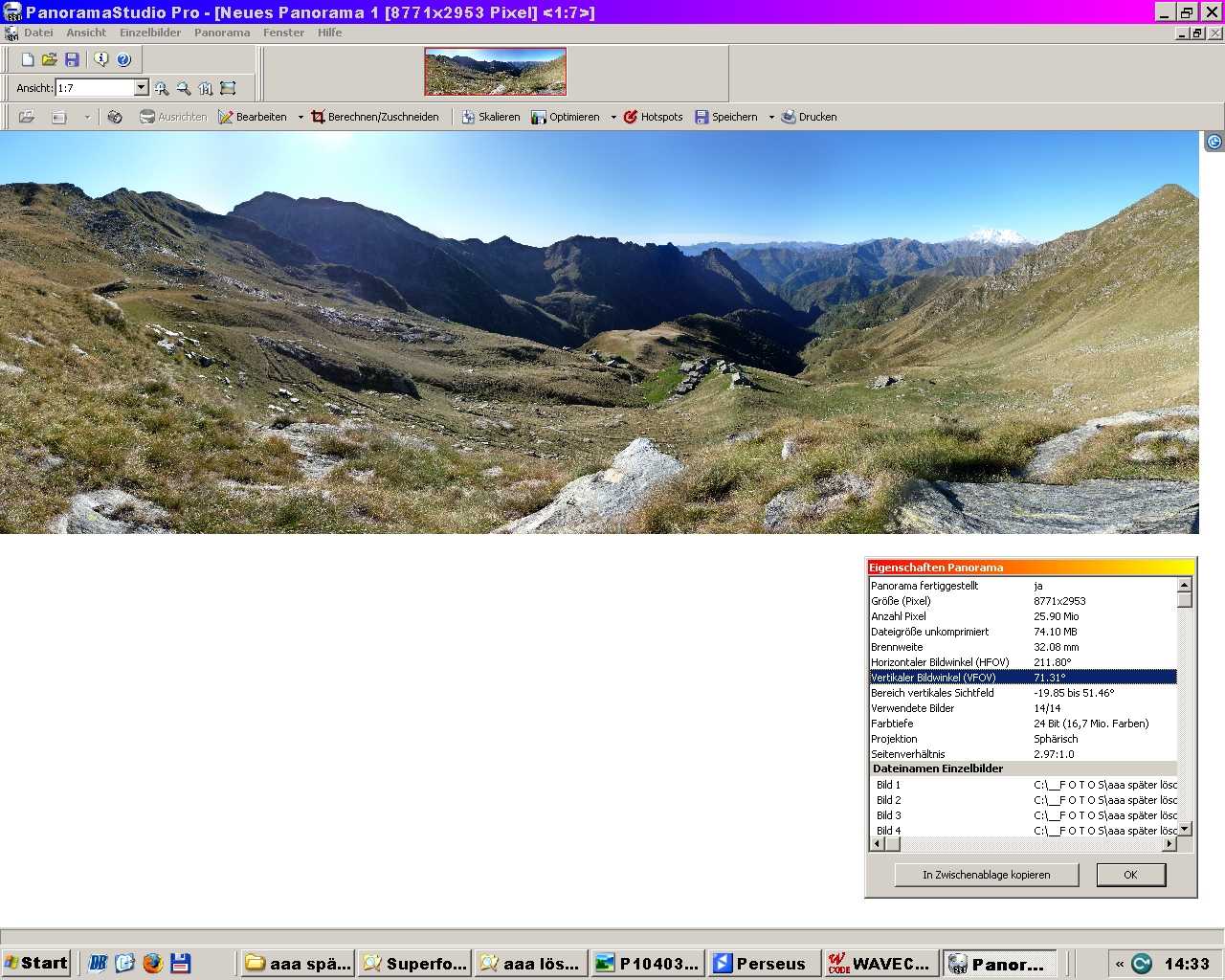Screen dimensions: 1225x980
Task: Print the panorama with Drucken
Action: tap(809, 117)
